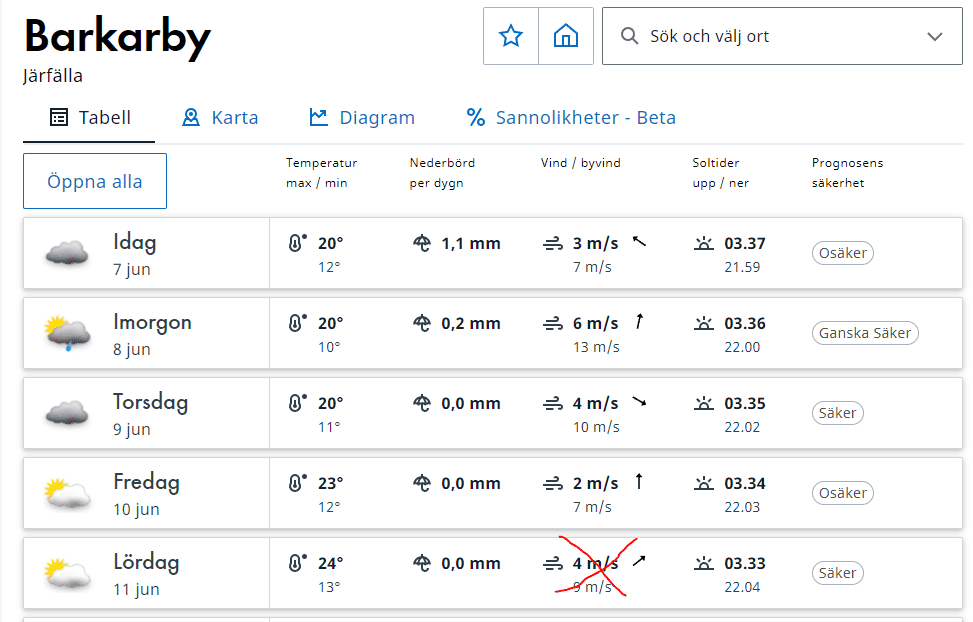
Task: Click the Barkarby page heading
Action: pyautogui.click(x=118, y=37)
